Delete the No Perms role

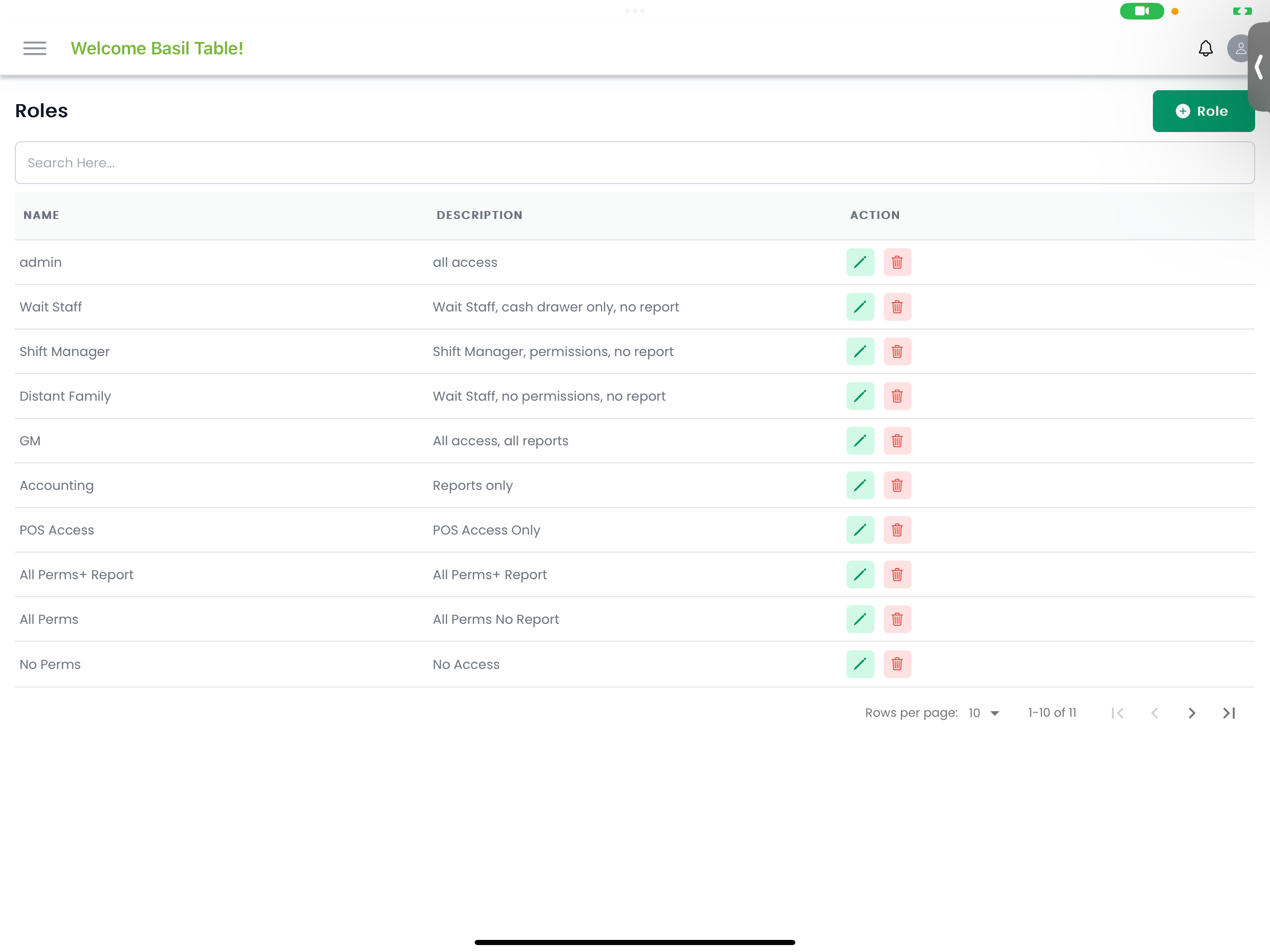[x=897, y=664]
